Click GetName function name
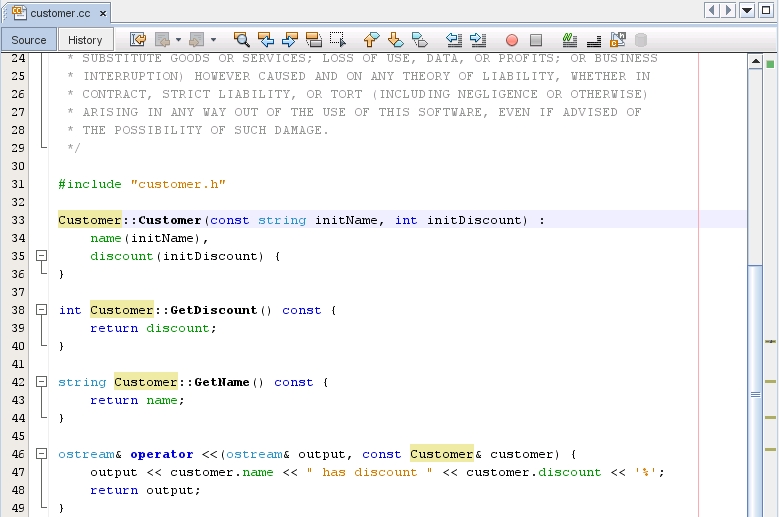This screenshot has height=517, width=779. pyautogui.click(x=222, y=382)
